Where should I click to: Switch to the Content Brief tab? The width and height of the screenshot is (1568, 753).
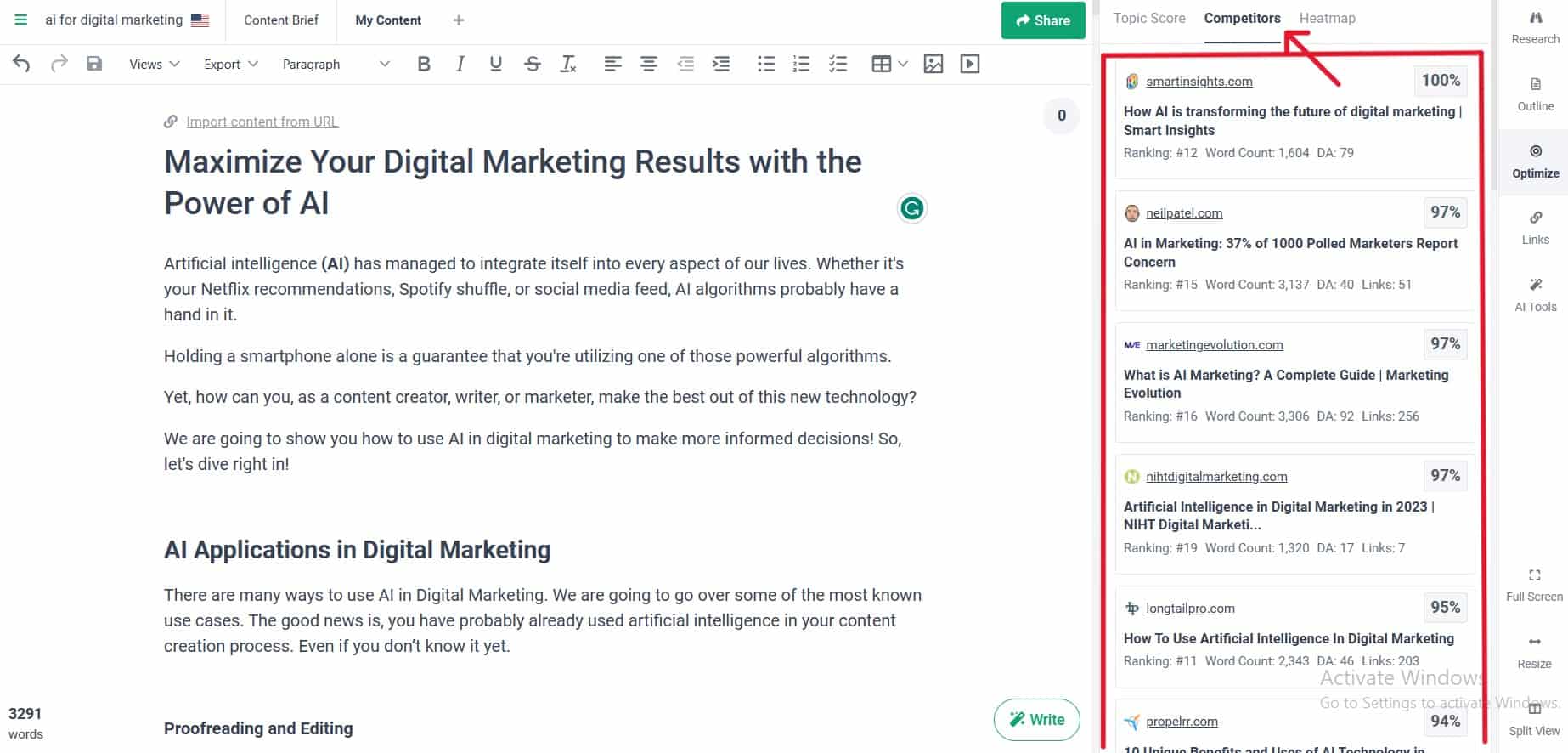tap(280, 20)
